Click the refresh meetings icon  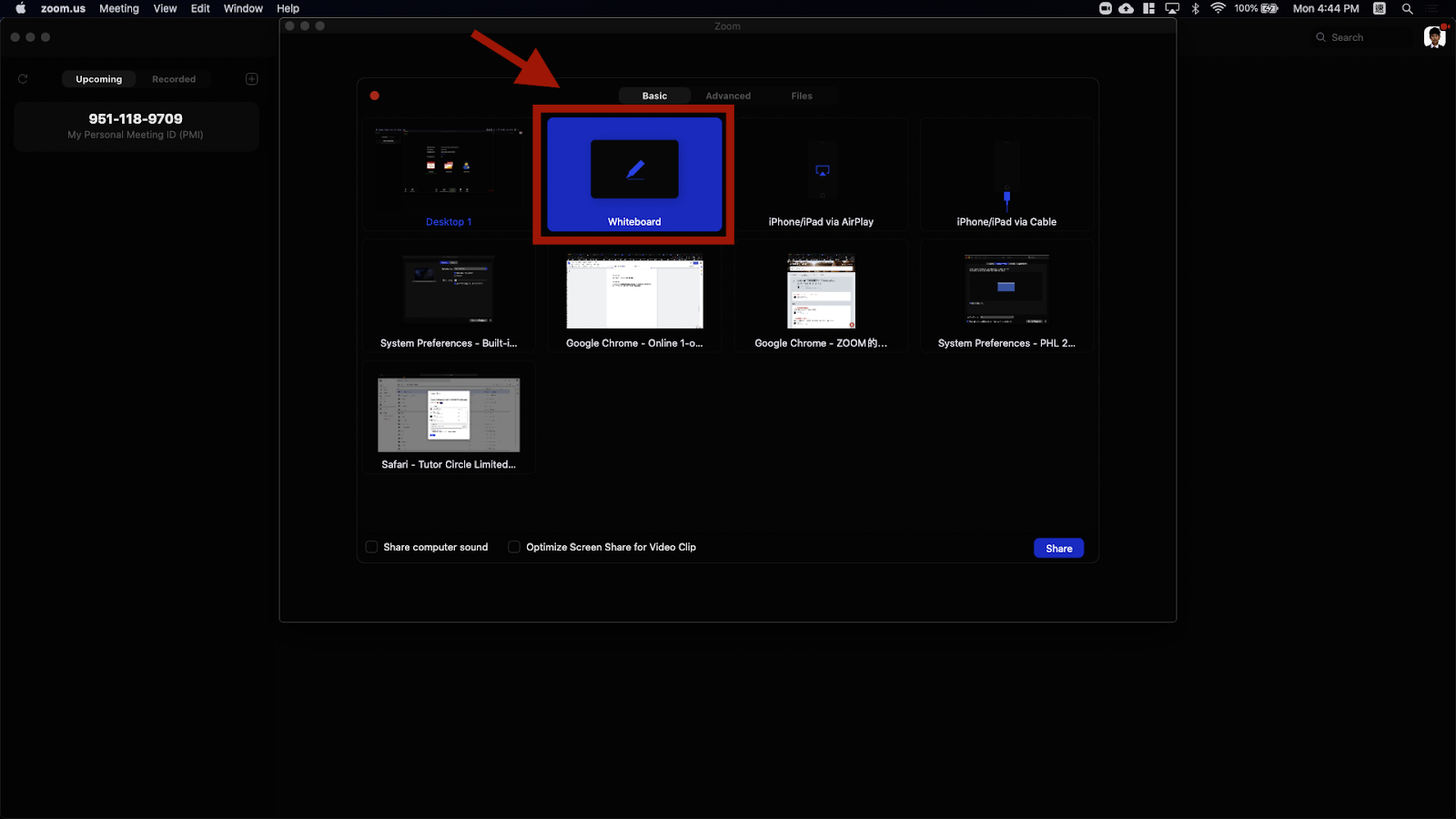click(23, 79)
